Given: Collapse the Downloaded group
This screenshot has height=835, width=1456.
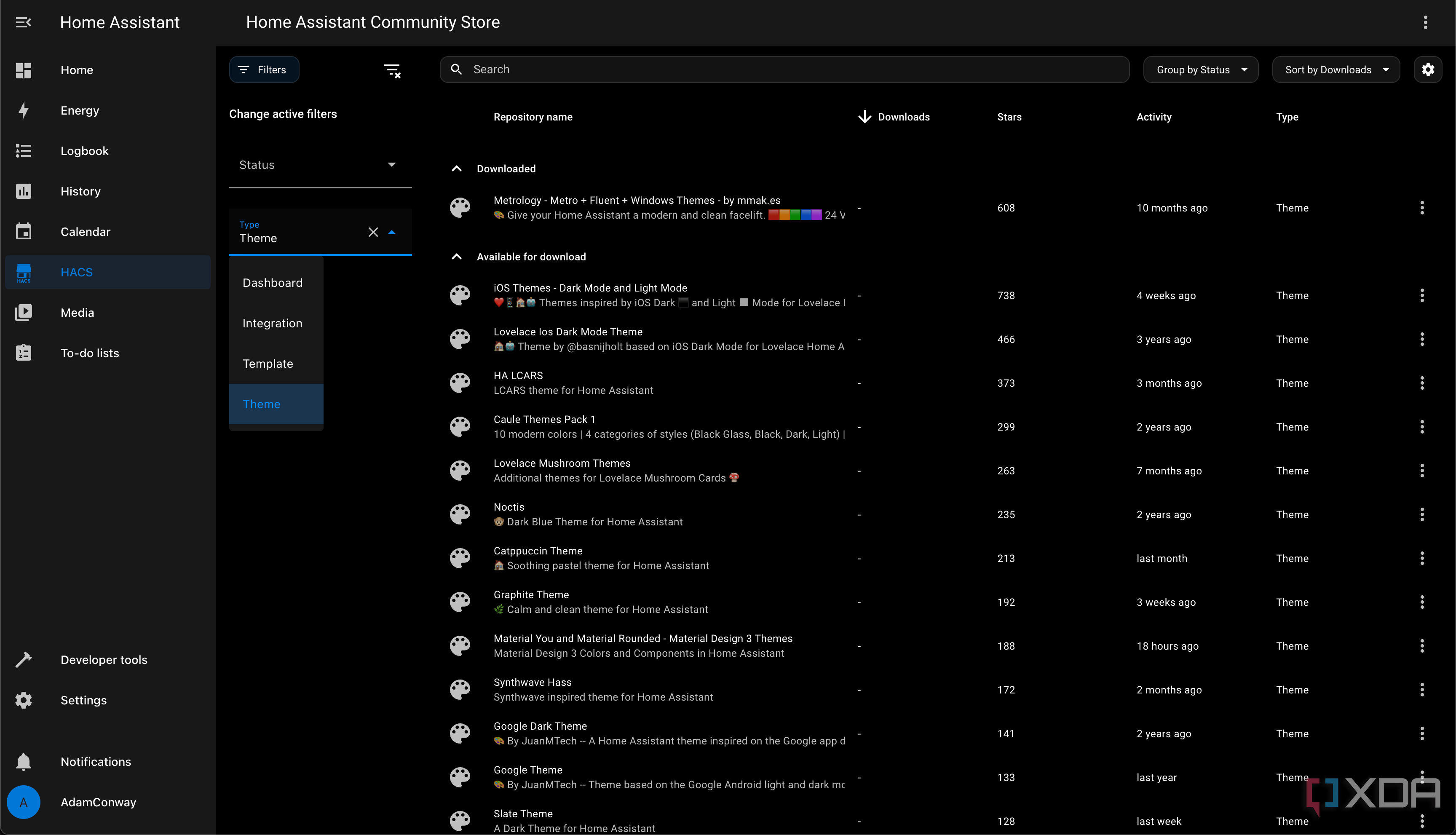Looking at the screenshot, I should [x=456, y=169].
